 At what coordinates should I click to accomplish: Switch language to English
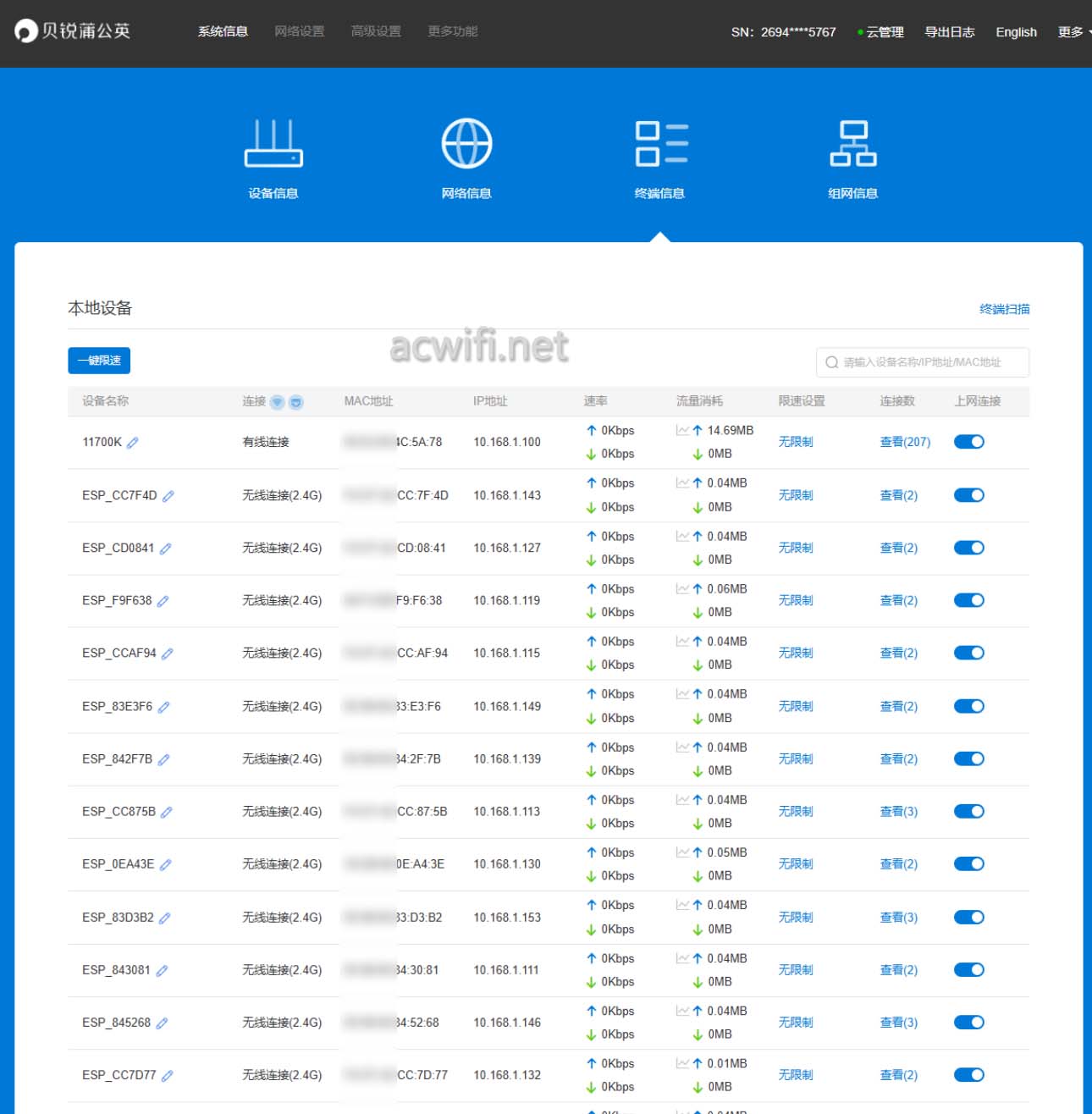pyautogui.click(x=1016, y=32)
